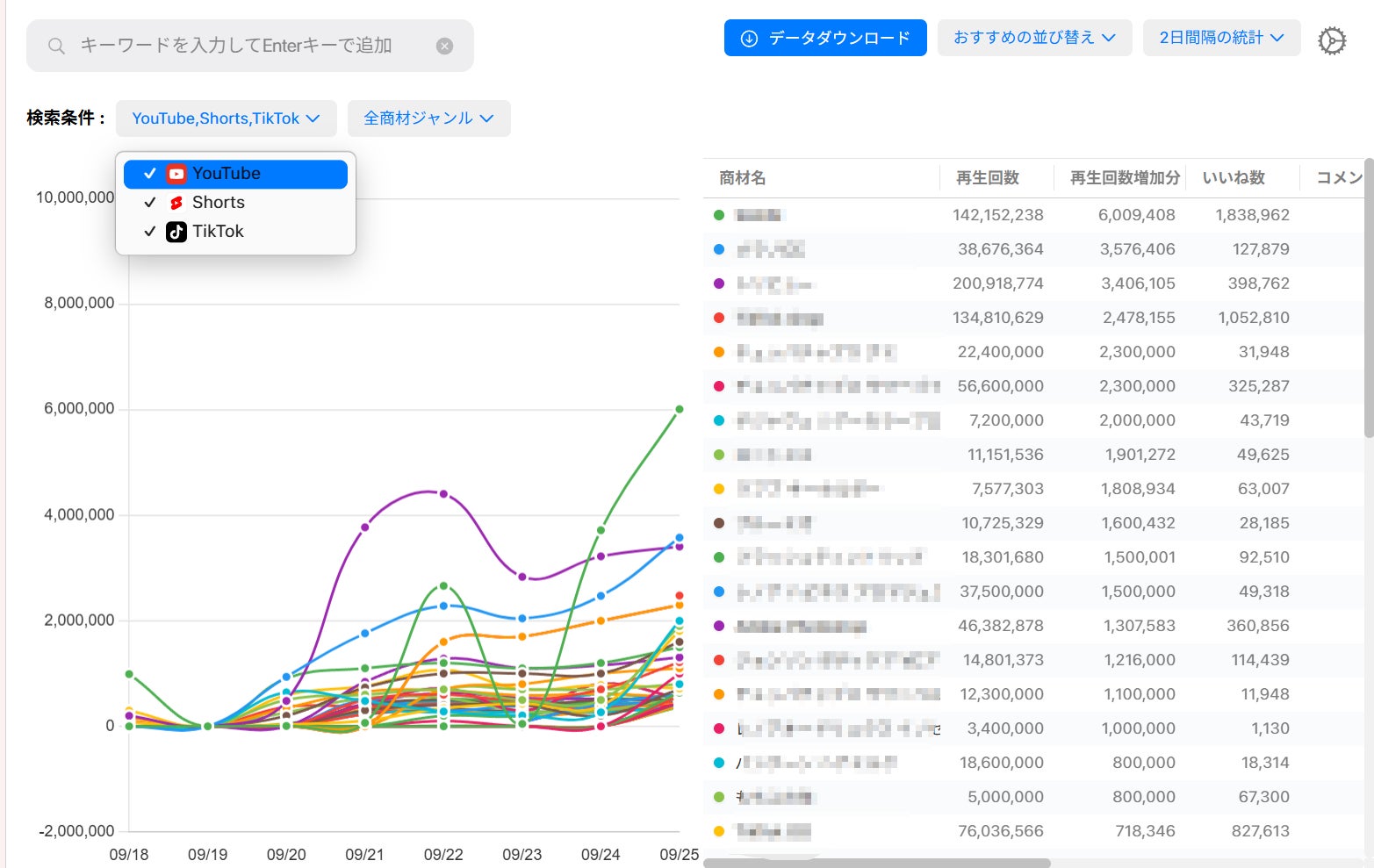Screen dimensions: 1374x868
Task: Click green dot of the 142,152,238 row
Action: click(x=719, y=215)
